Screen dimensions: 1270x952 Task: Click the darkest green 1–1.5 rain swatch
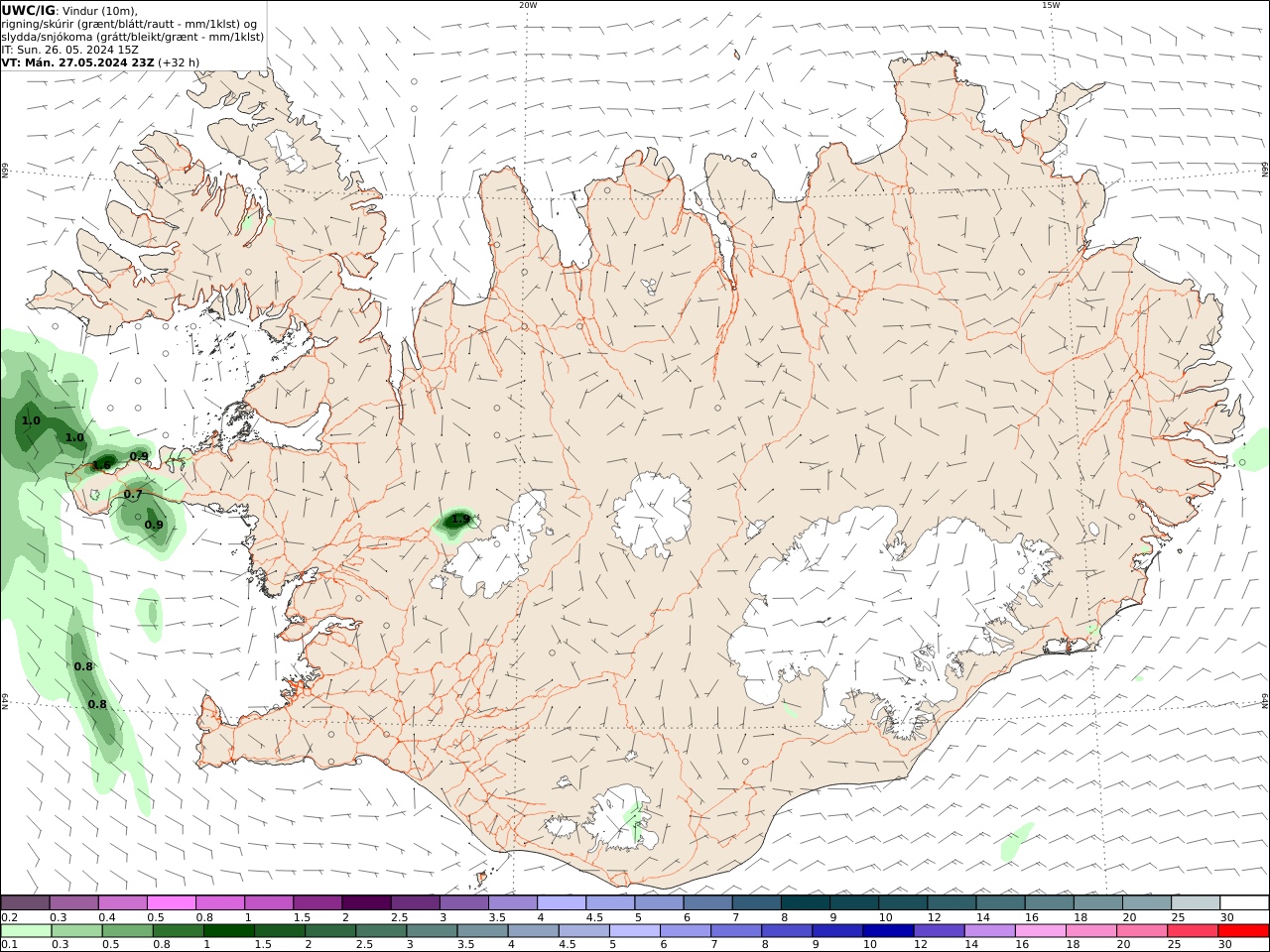(x=228, y=931)
